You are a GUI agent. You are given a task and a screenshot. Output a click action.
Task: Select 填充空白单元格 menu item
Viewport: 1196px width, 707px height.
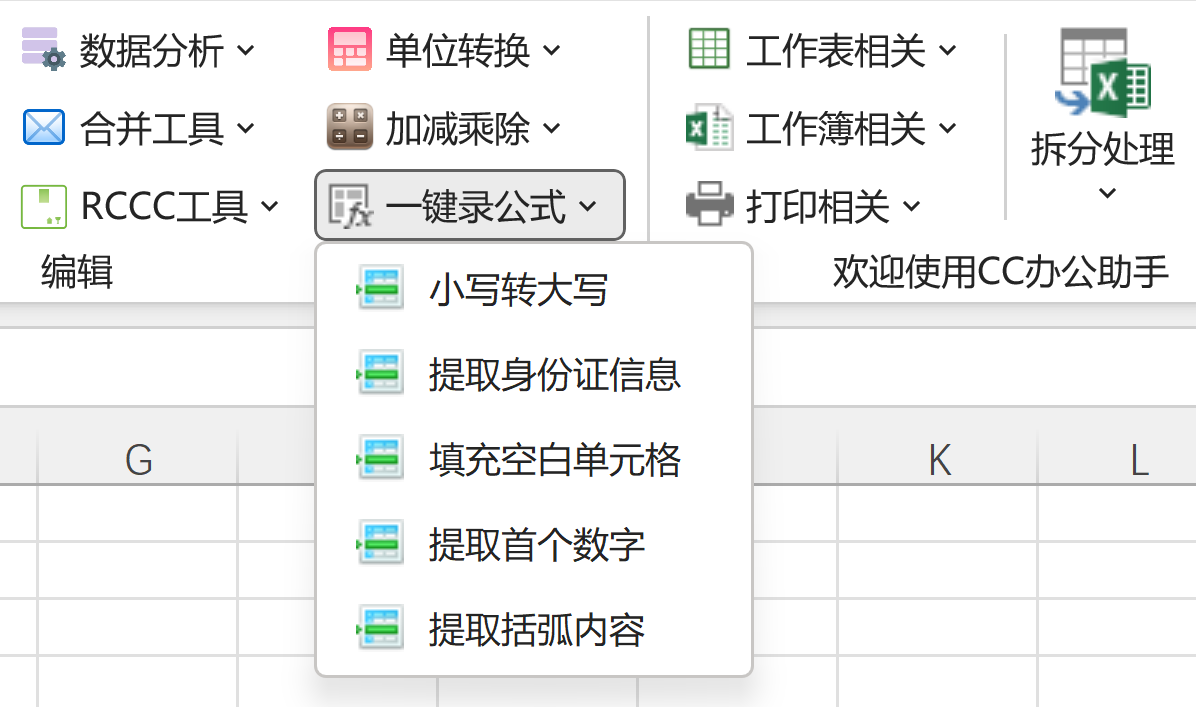554,460
